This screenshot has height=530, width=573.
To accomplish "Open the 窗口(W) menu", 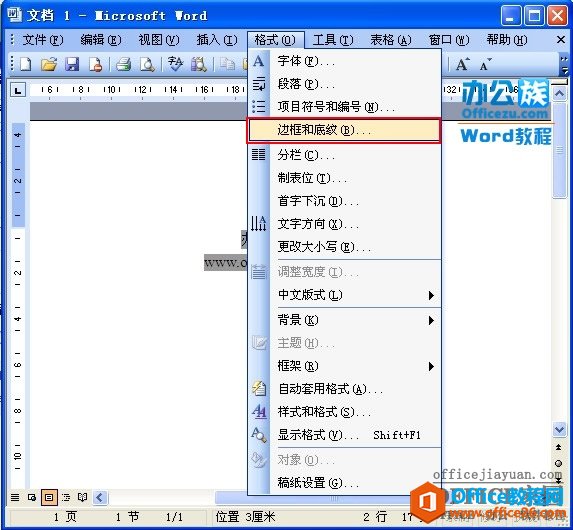I will [449, 39].
